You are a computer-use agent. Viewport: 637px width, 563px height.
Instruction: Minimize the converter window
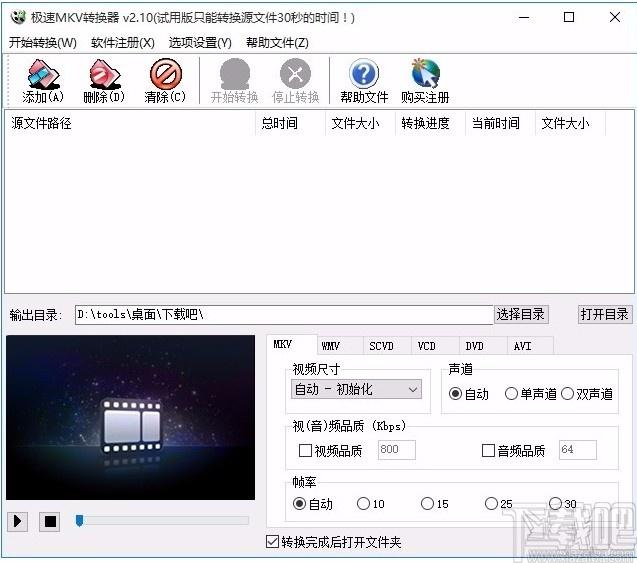click(524, 17)
